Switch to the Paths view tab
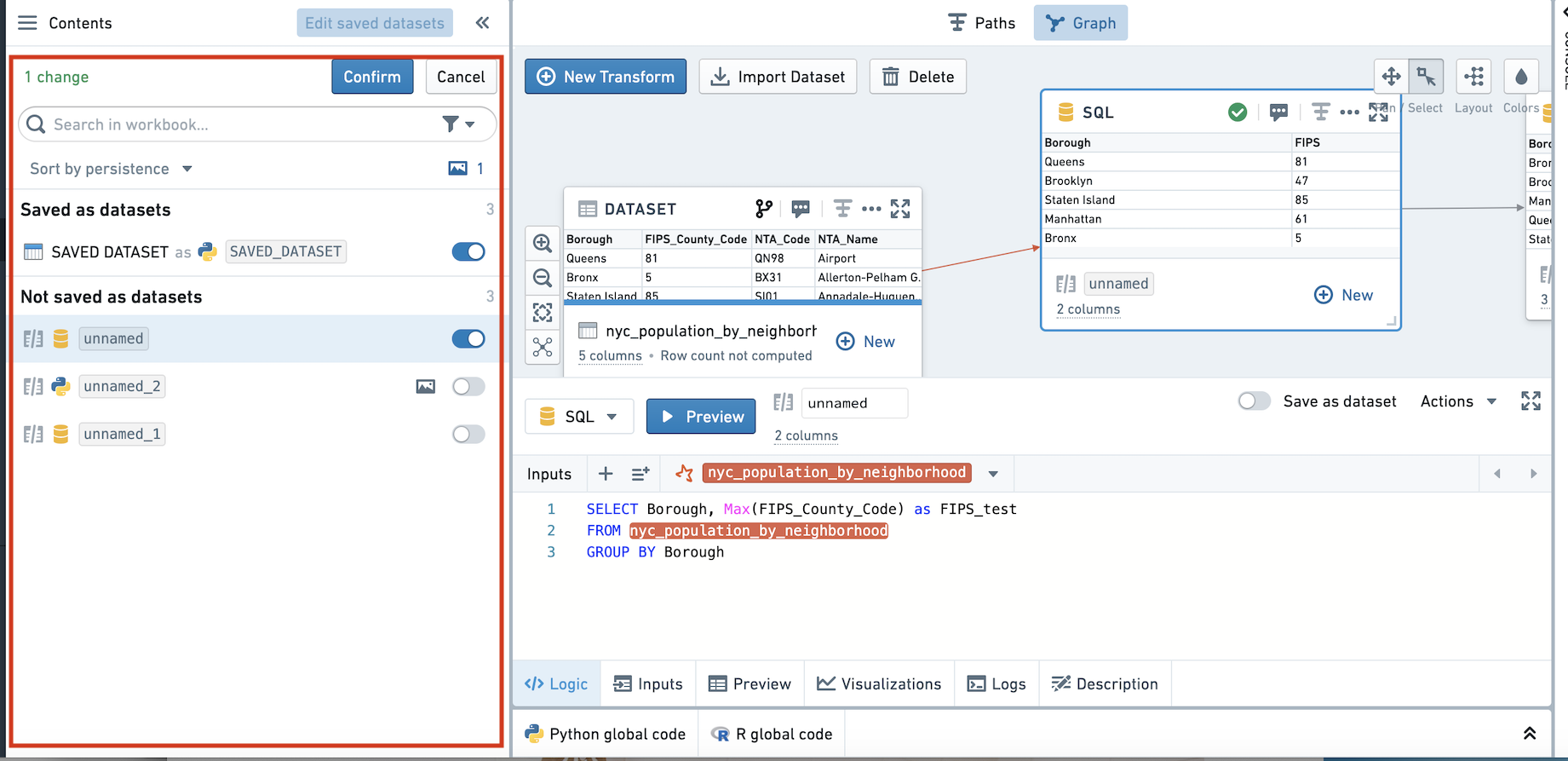Image resolution: width=1568 pixels, height=761 pixels. tap(982, 23)
